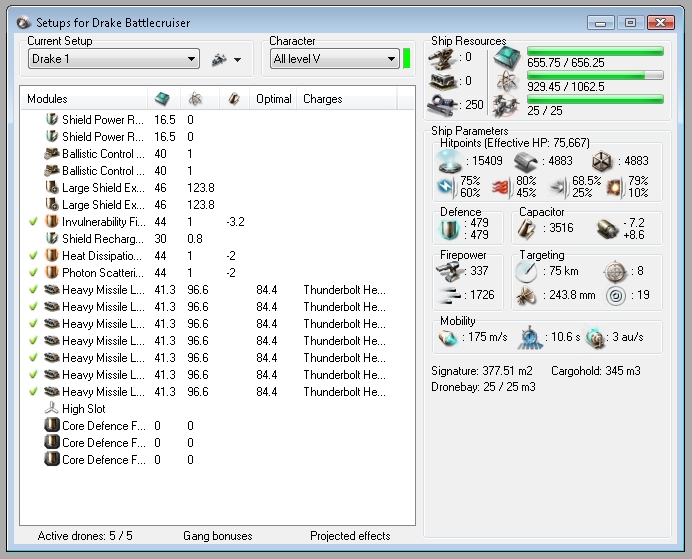This screenshot has height=559, width=692.
Task: Click the Powergrid column header icon
Action: coord(195,99)
